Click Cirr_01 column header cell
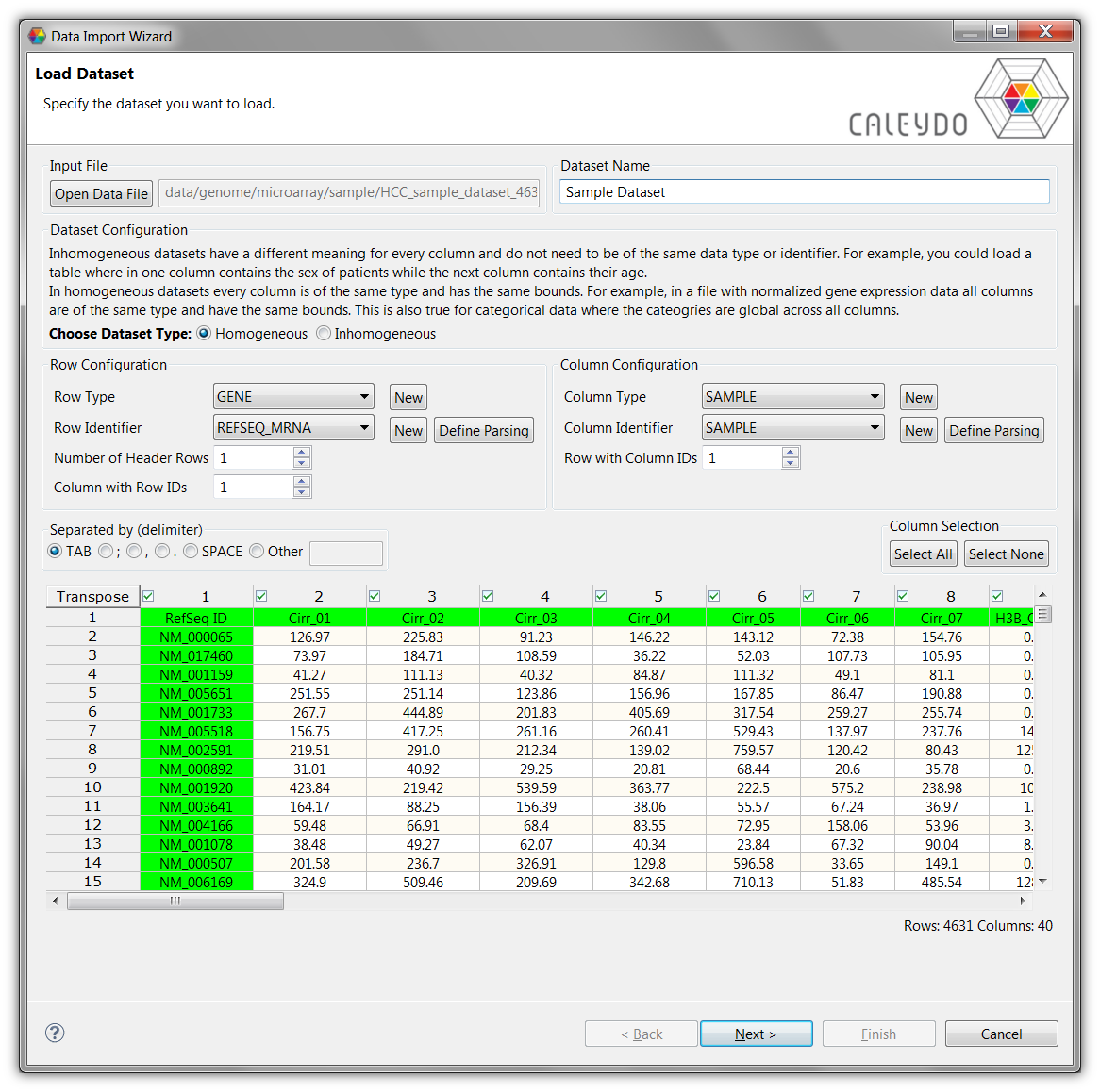The width and height of the screenshot is (1100, 1092). [309, 618]
